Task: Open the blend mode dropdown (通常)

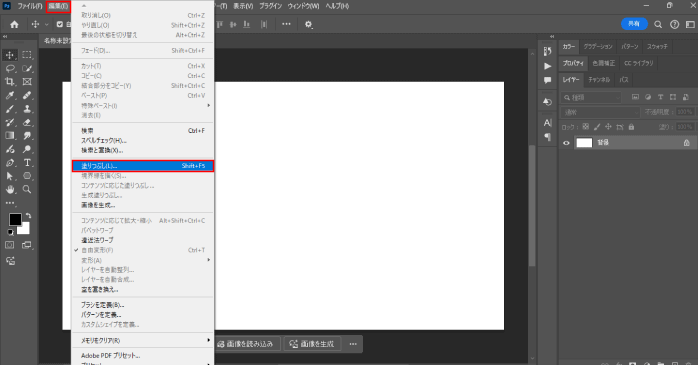Action: 601,112
